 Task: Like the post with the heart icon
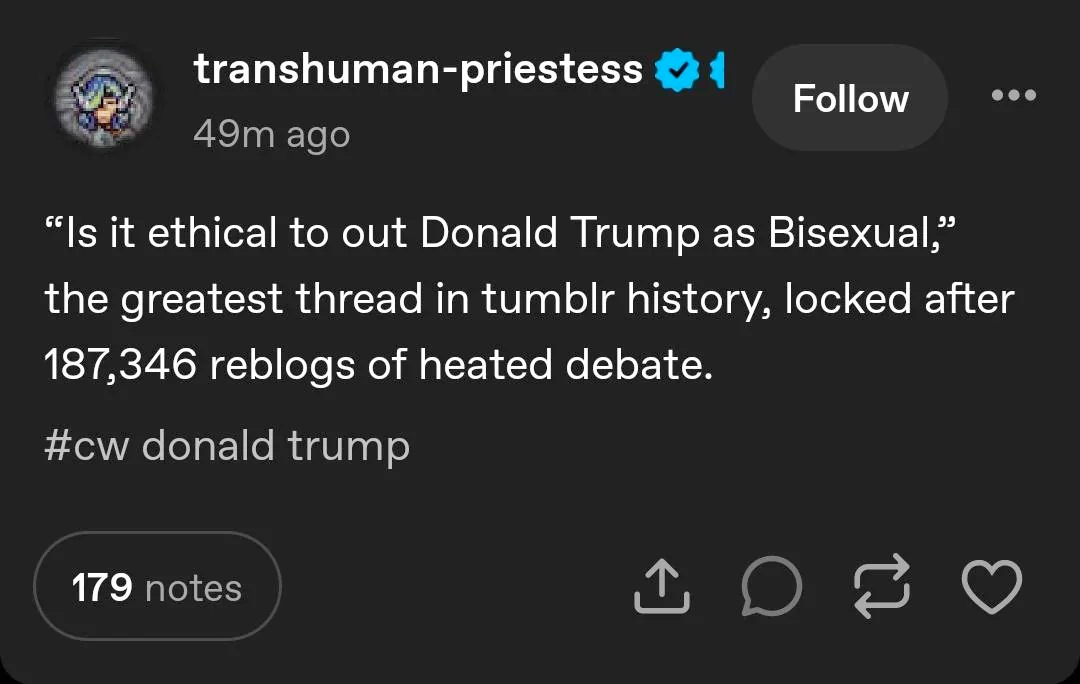pyautogui.click(x=991, y=586)
